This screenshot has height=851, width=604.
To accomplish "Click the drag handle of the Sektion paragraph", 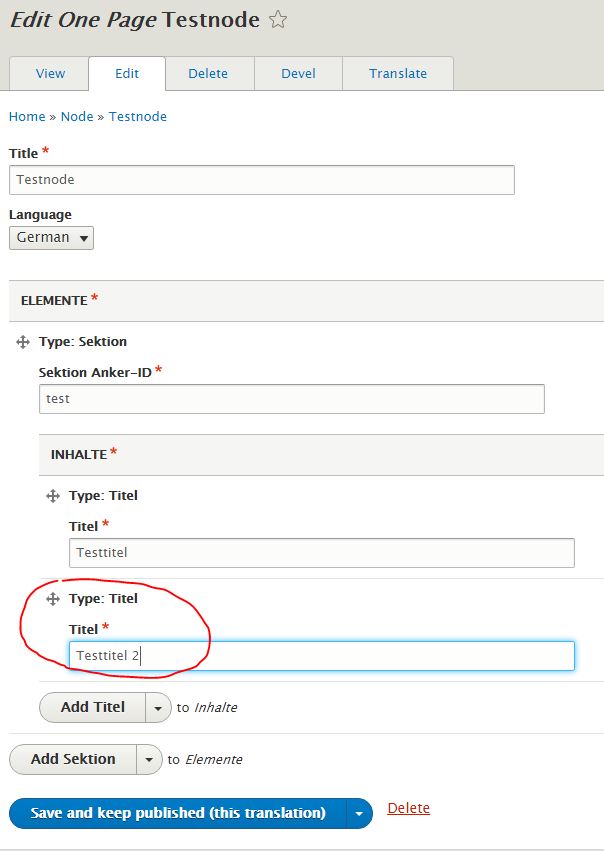I will click(23, 341).
